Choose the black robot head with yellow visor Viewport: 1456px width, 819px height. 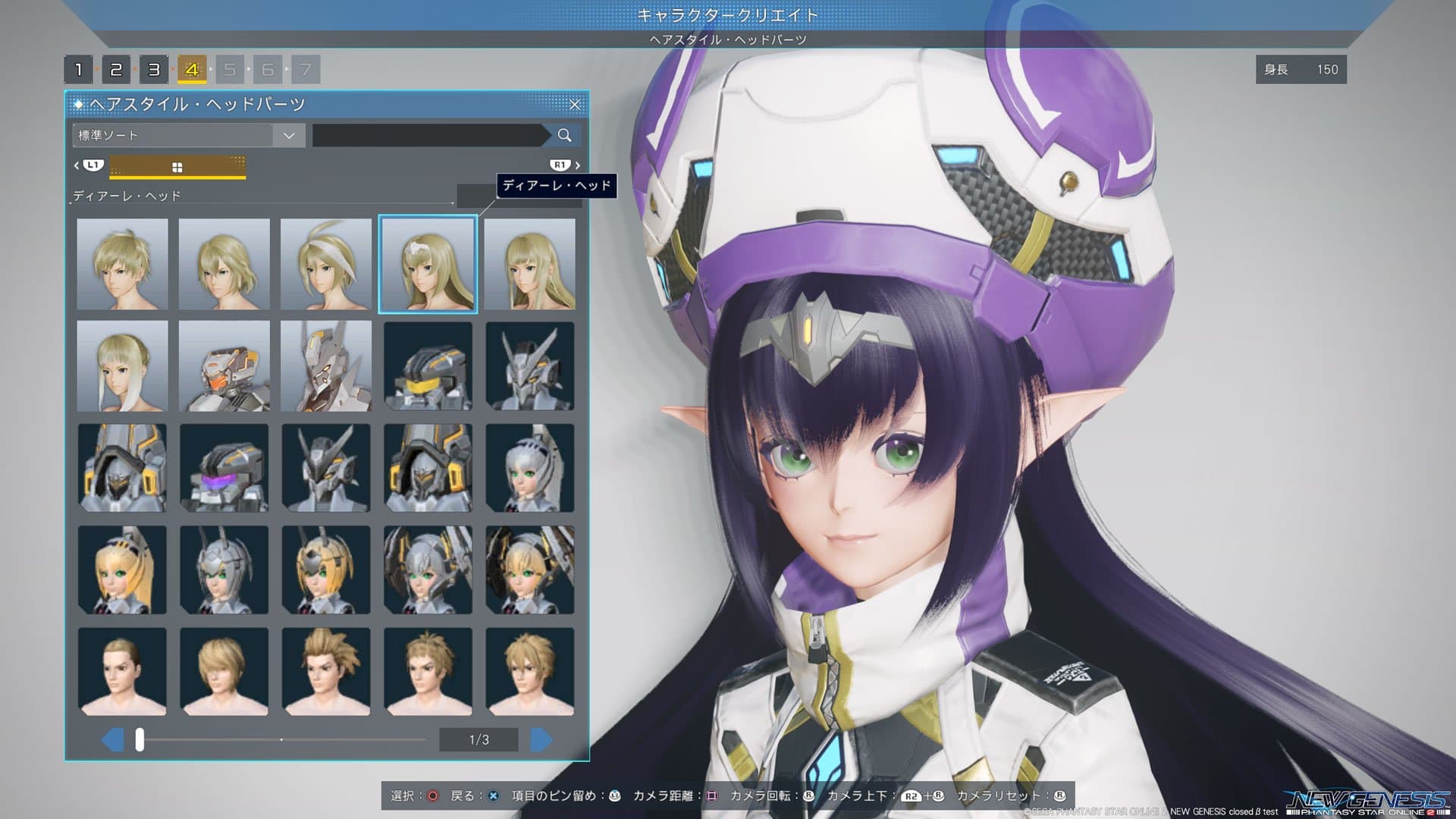pyautogui.click(x=428, y=366)
